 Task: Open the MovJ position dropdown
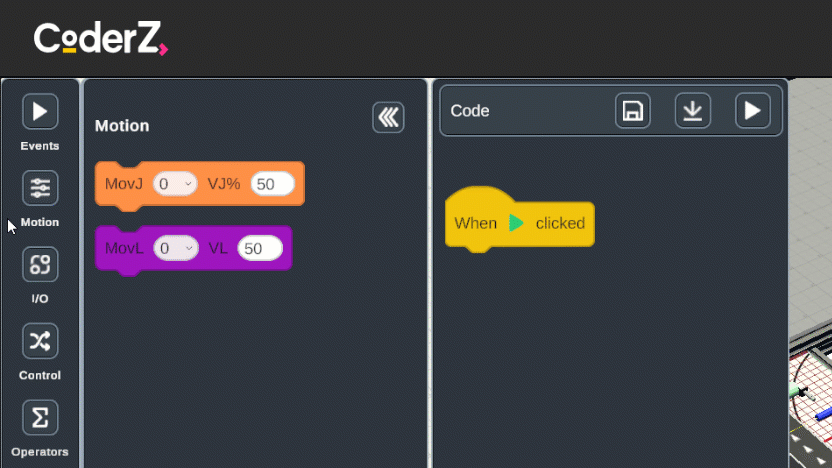[x=175, y=184]
